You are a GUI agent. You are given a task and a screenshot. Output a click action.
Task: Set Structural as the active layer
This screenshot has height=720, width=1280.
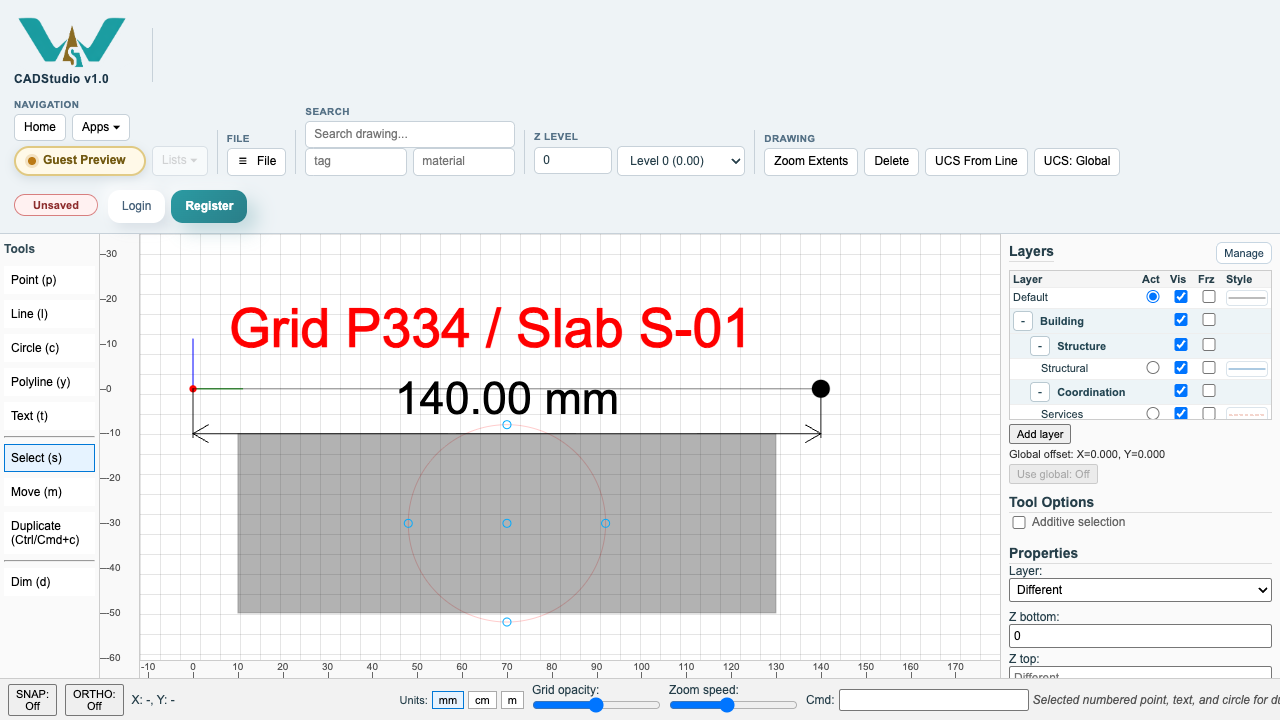1153,368
